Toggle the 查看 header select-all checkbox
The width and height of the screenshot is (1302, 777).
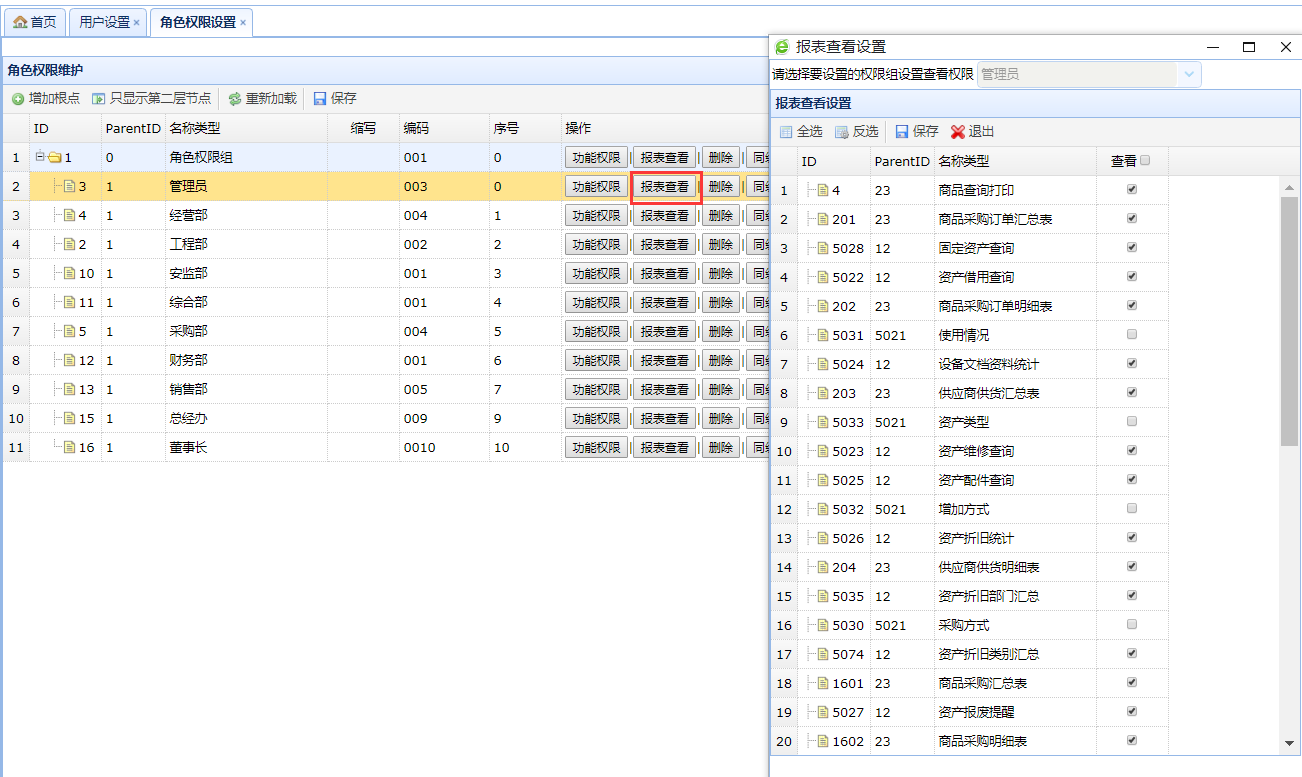pos(1146,160)
